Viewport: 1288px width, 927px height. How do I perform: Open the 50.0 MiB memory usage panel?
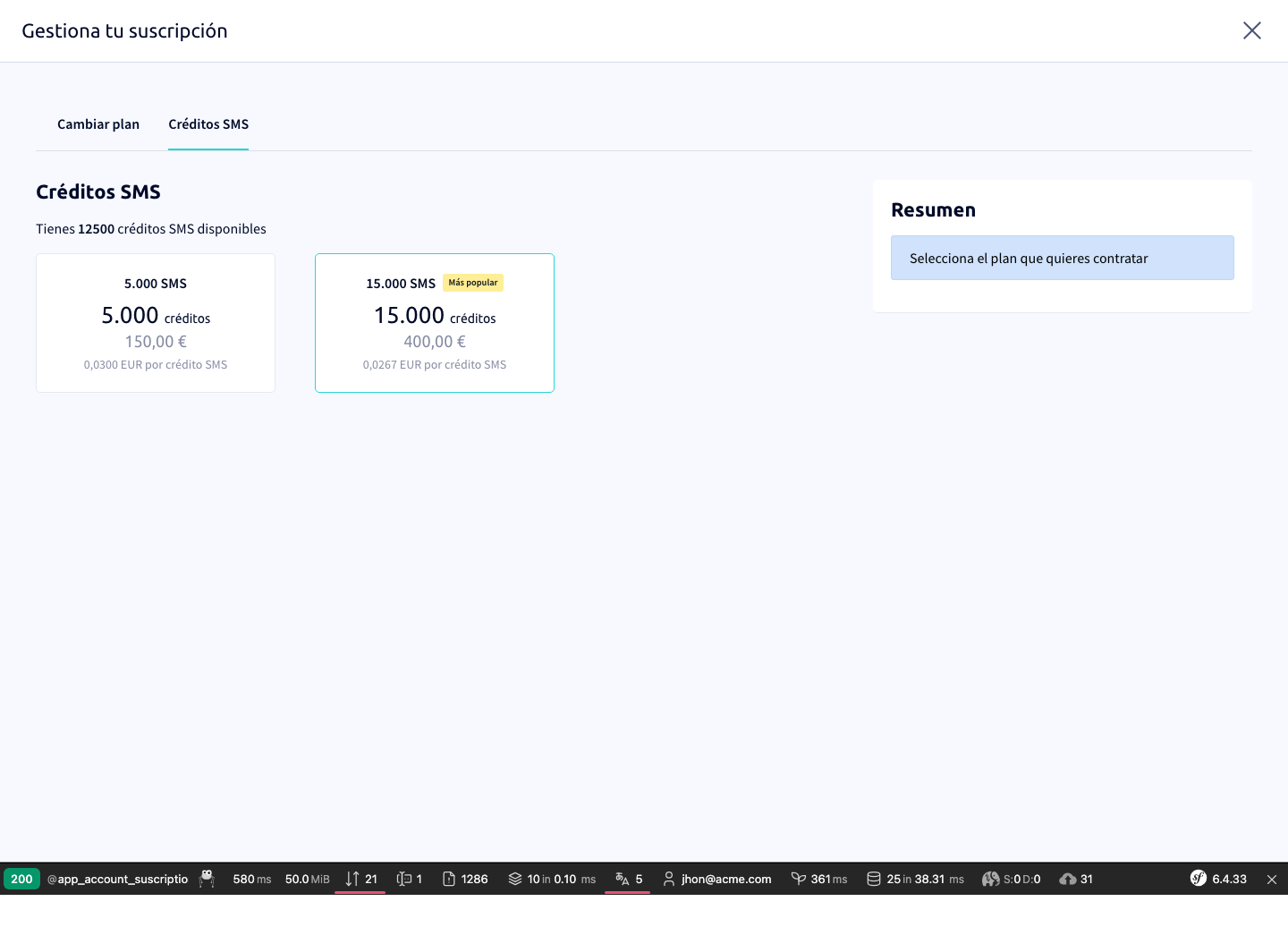(x=307, y=879)
